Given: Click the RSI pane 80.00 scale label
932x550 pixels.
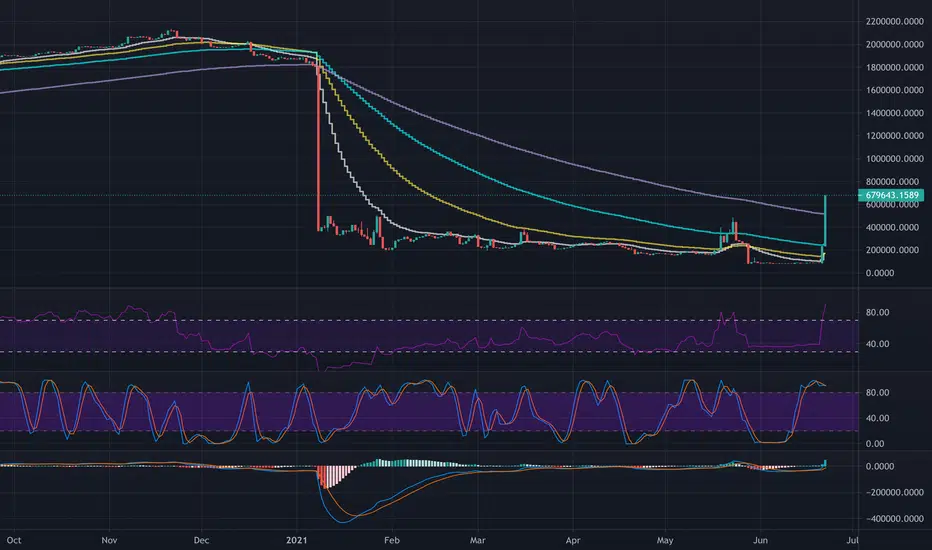Looking at the screenshot, I should (x=877, y=312).
